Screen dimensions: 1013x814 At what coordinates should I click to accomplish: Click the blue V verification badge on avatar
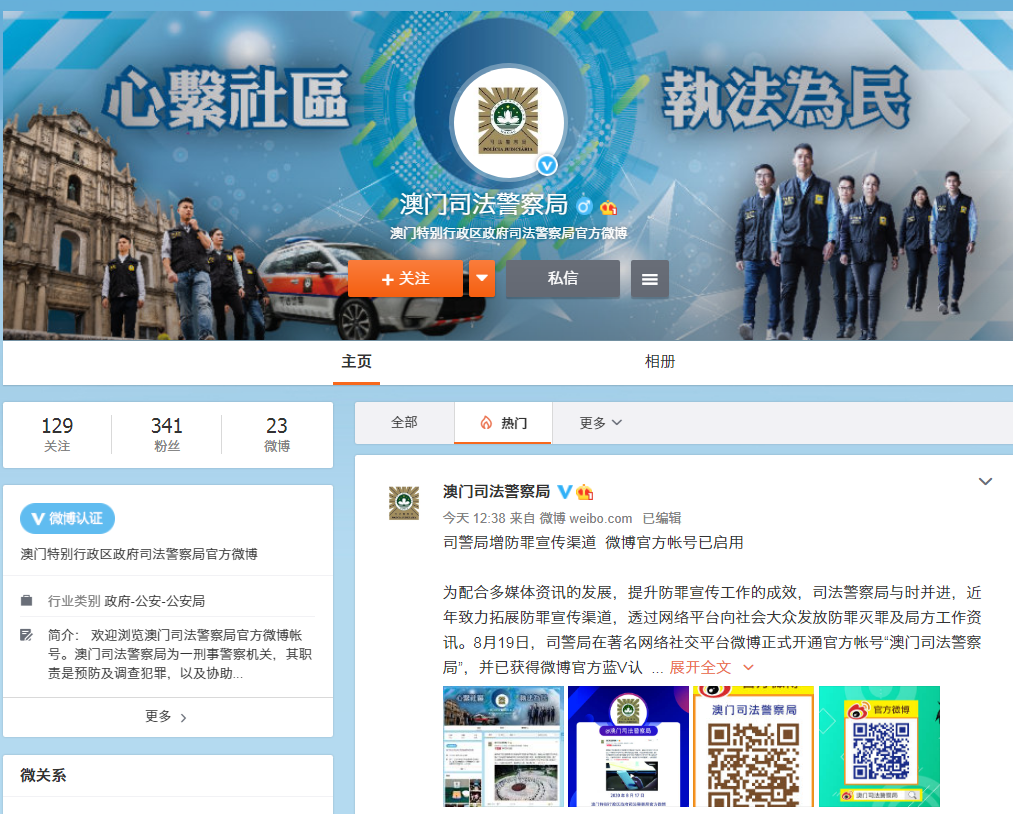547,166
